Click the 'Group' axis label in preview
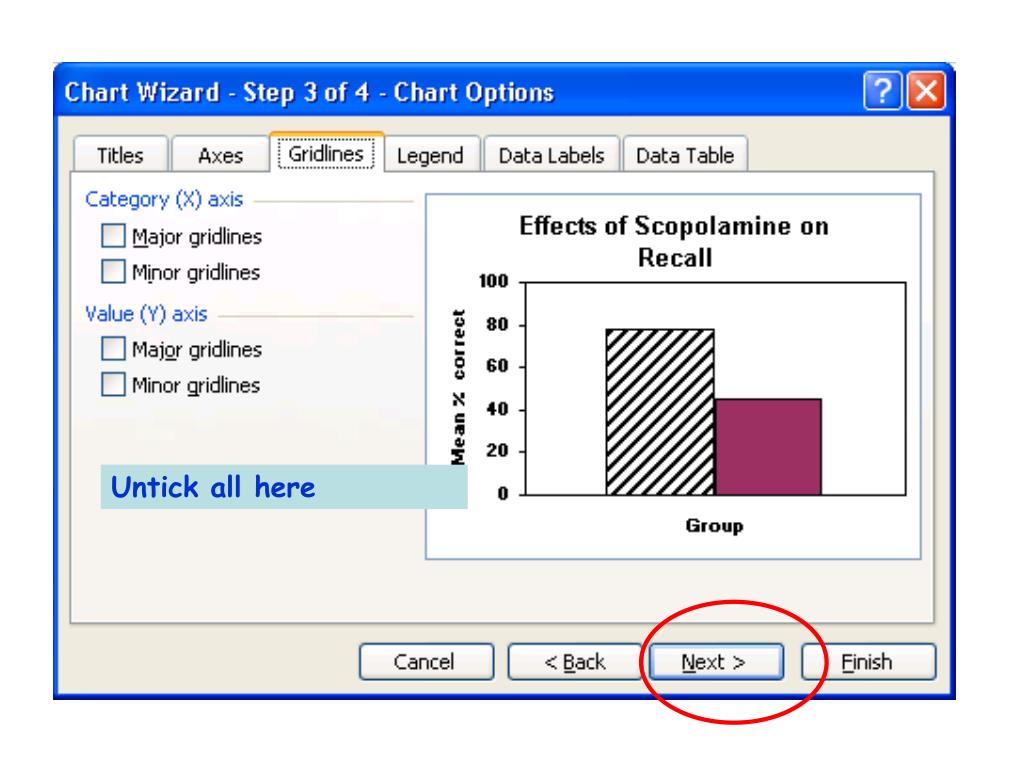1024x768 pixels. pos(714,526)
